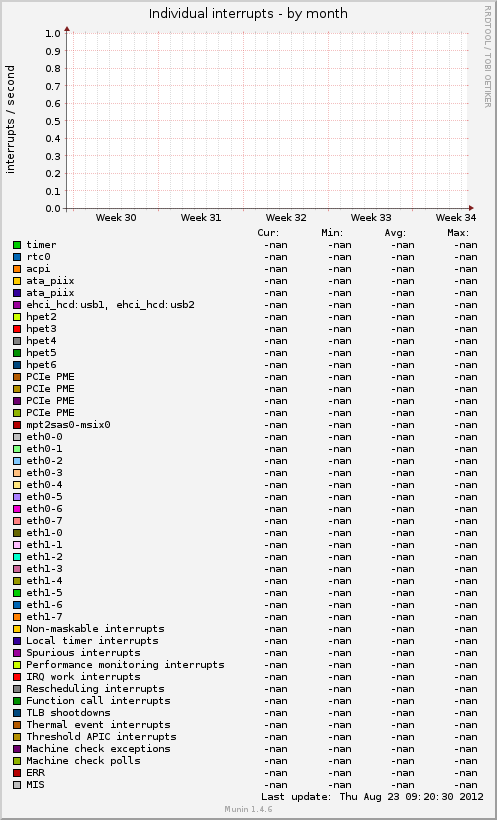Click the orange acpi legend swatch
Image resolution: width=497 pixels, height=820 pixels.
click(17, 269)
